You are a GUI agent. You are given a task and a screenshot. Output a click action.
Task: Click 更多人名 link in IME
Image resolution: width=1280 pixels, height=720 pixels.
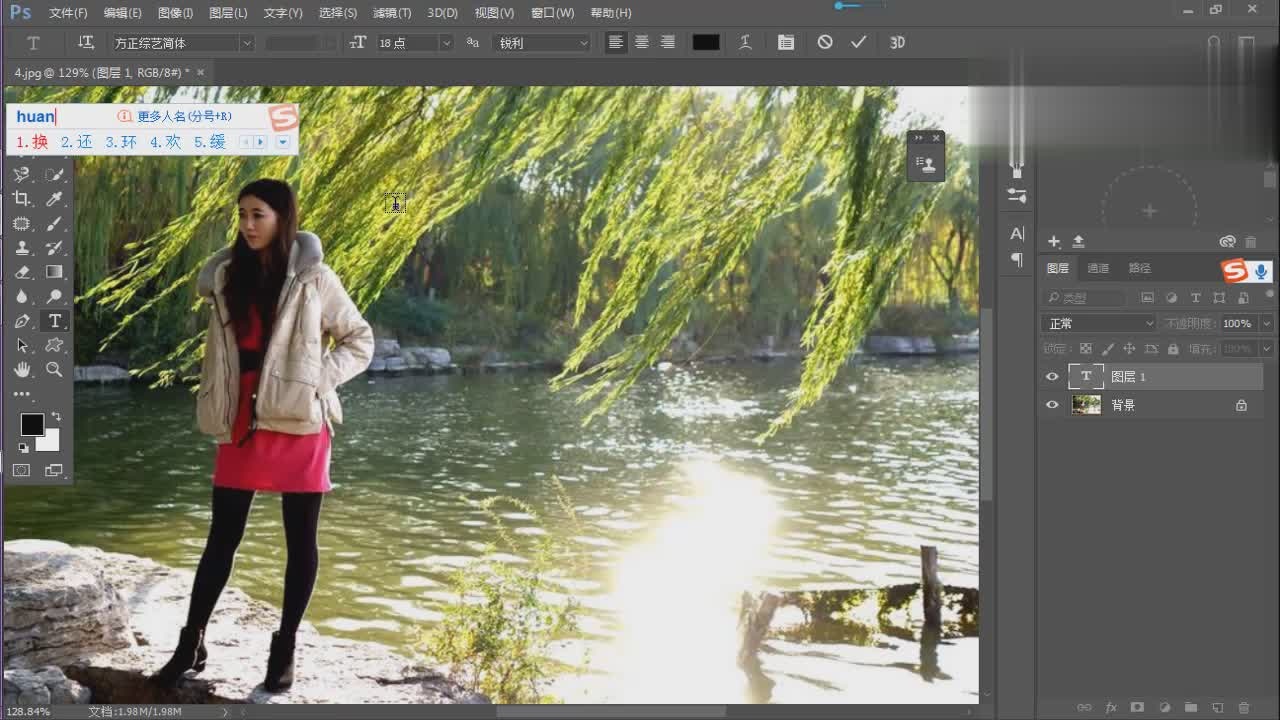[x=185, y=117]
